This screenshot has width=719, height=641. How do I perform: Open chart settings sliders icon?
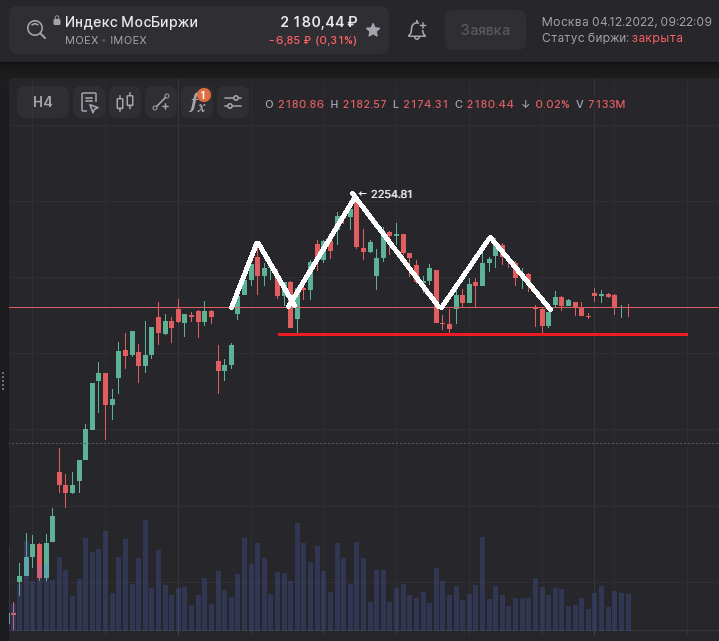click(x=233, y=102)
